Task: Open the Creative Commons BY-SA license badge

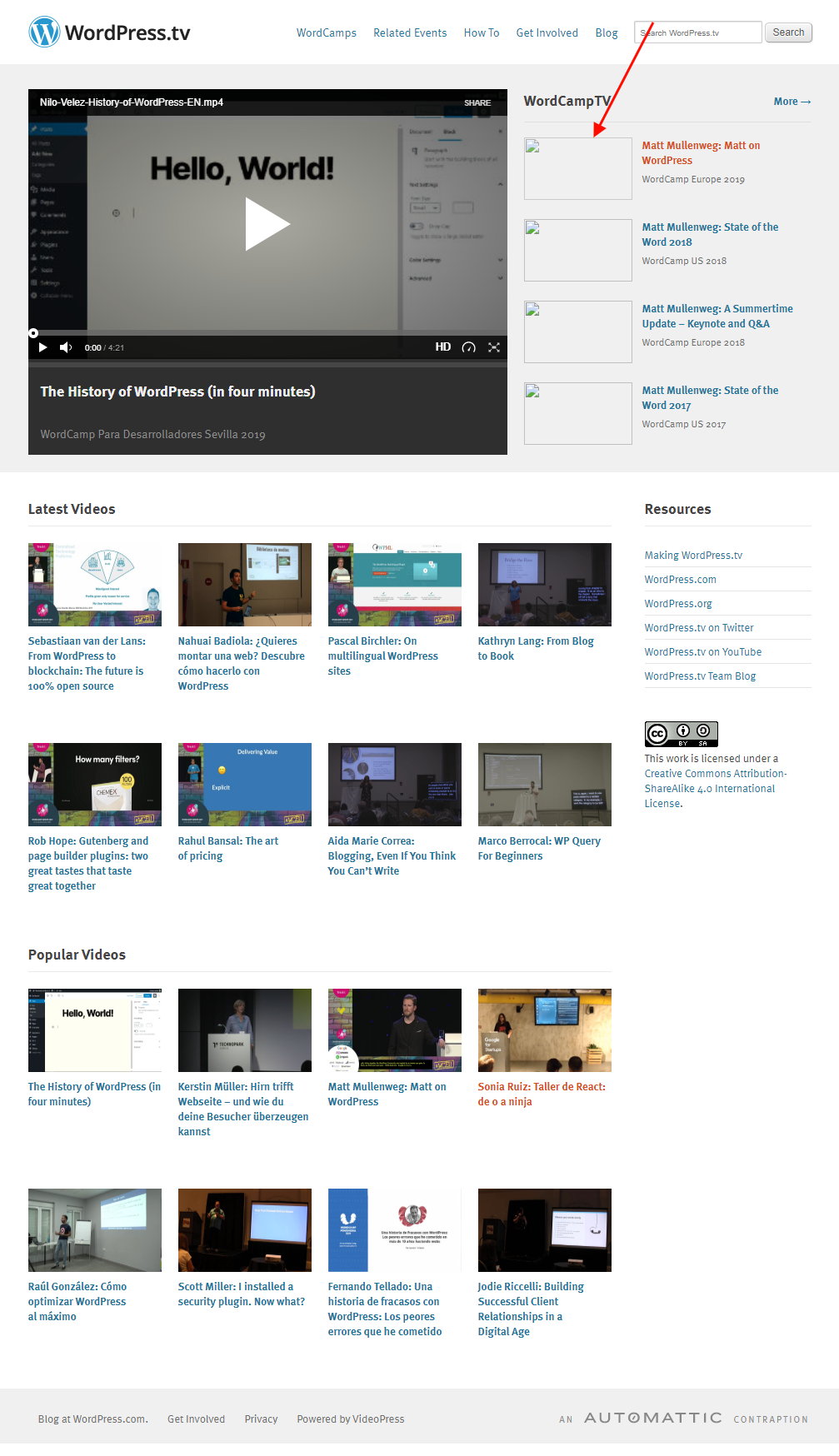Action: click(682, 734)
